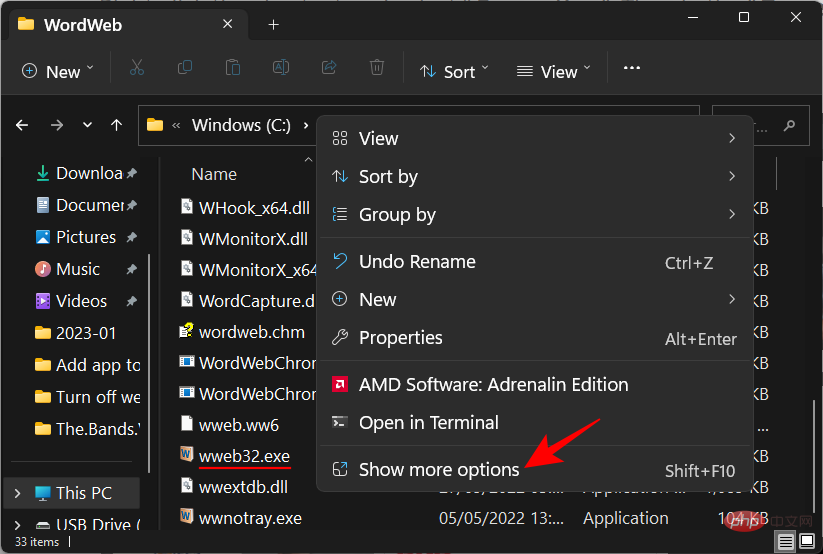Expand the USB Drive tree node
Screen dimensions: 823x554
tap(17, 524)
